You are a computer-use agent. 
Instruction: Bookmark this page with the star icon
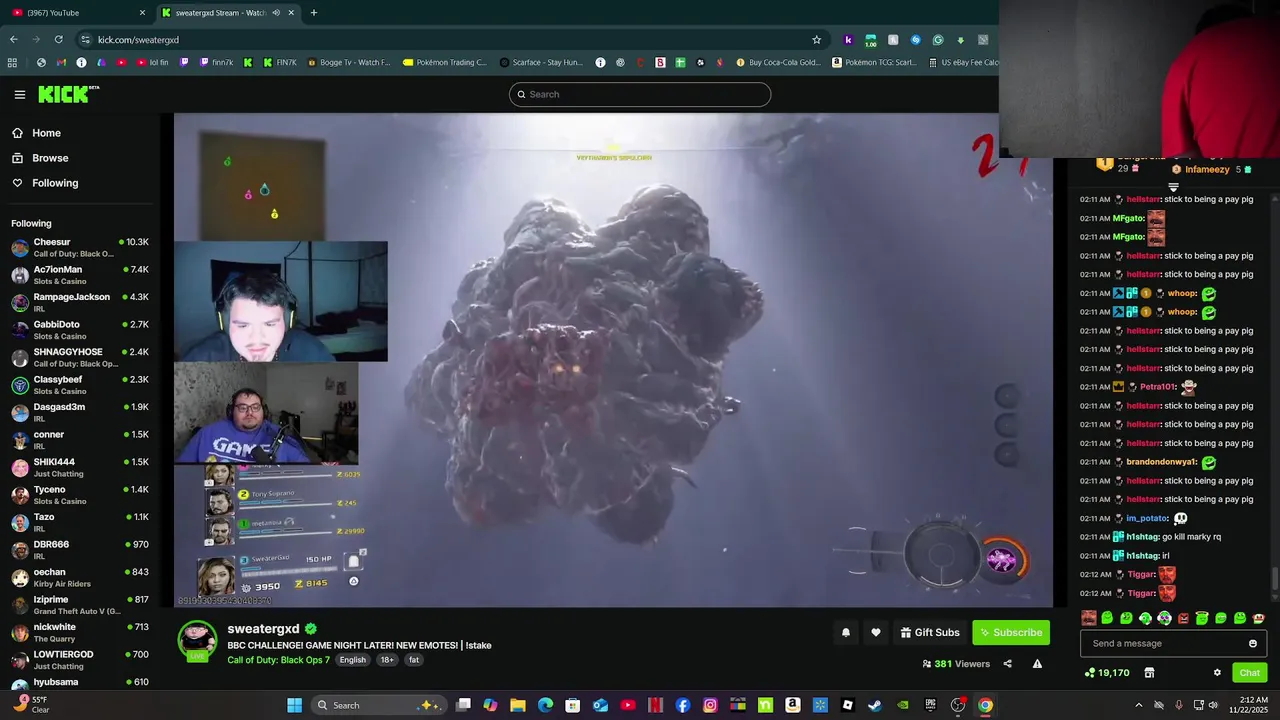[x=816, y=40]
